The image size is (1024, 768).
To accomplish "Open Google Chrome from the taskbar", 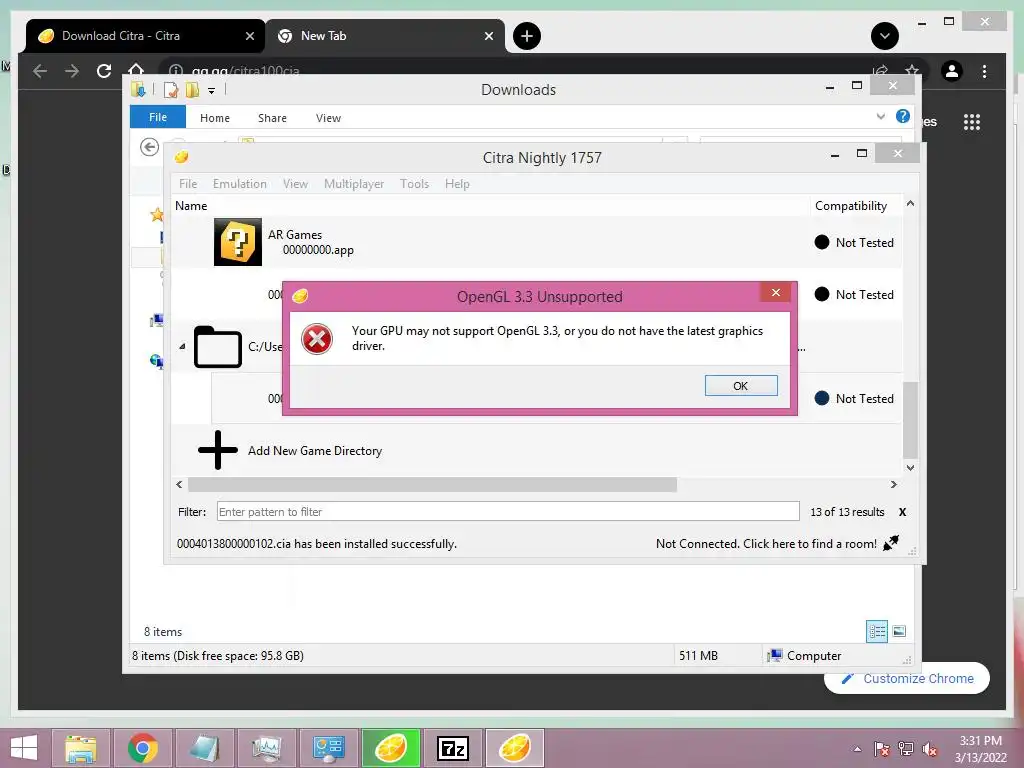I will pos(143,748).
